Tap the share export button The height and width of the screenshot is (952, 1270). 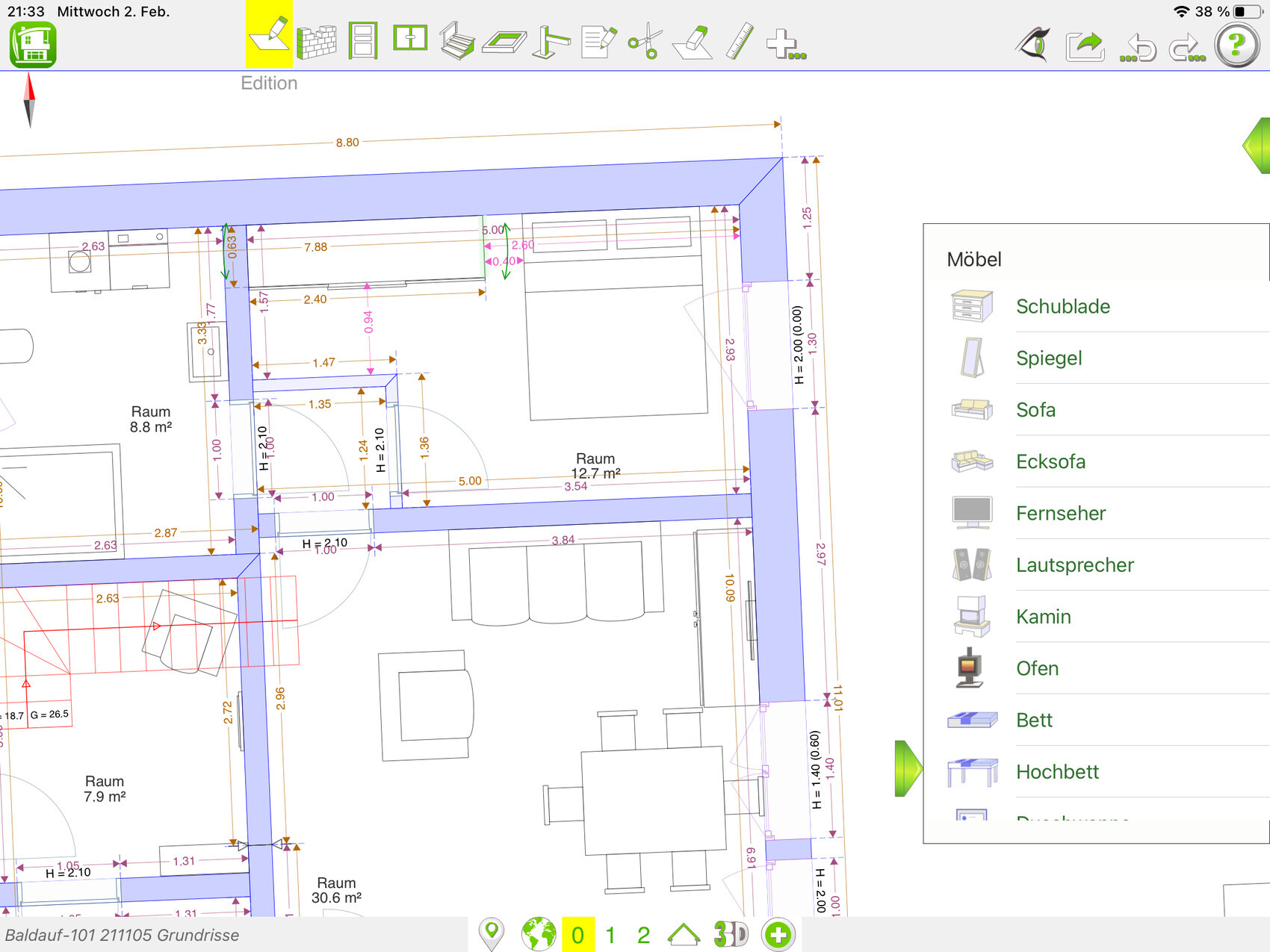[1085, 46]
